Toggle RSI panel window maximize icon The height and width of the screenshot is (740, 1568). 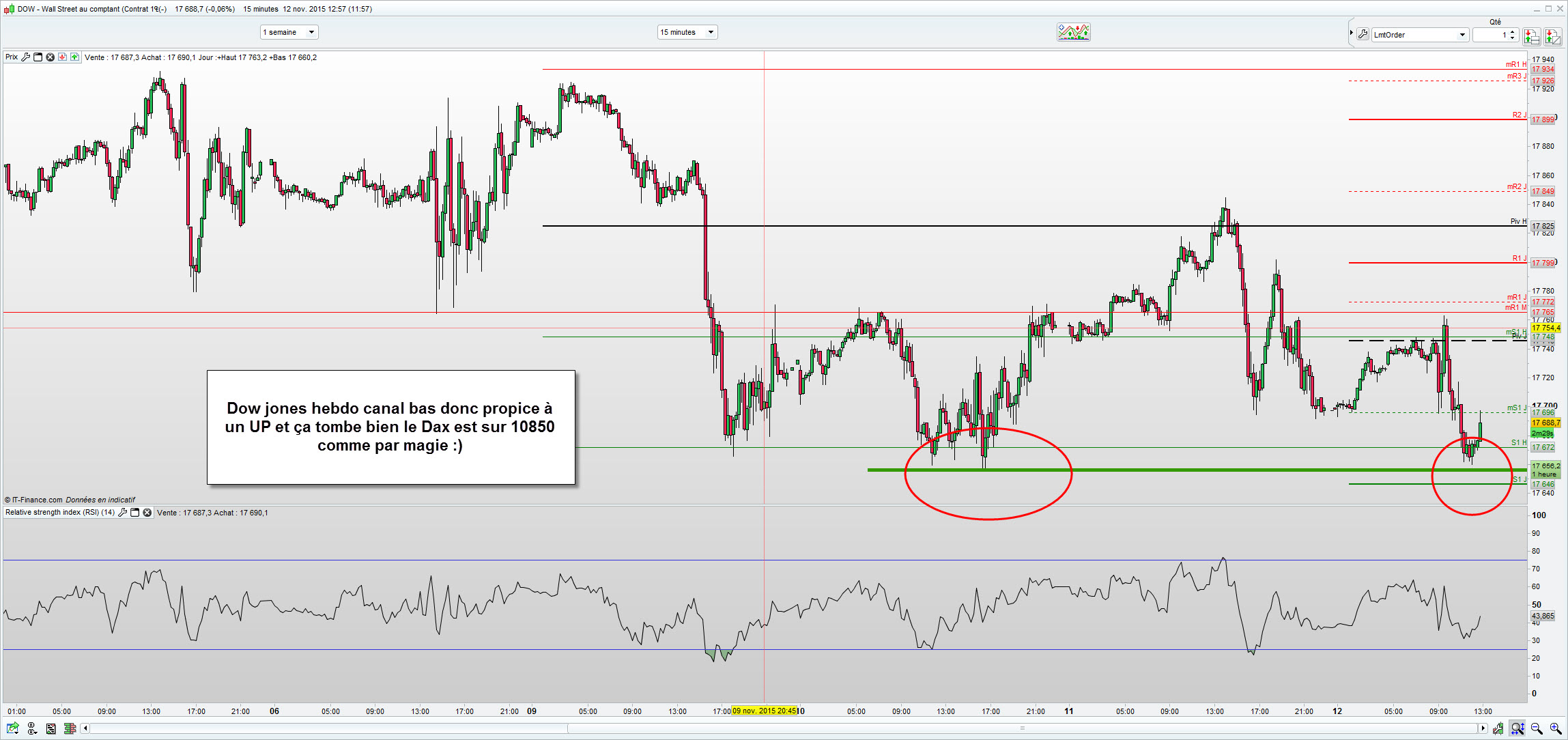[x=134, y=513]
